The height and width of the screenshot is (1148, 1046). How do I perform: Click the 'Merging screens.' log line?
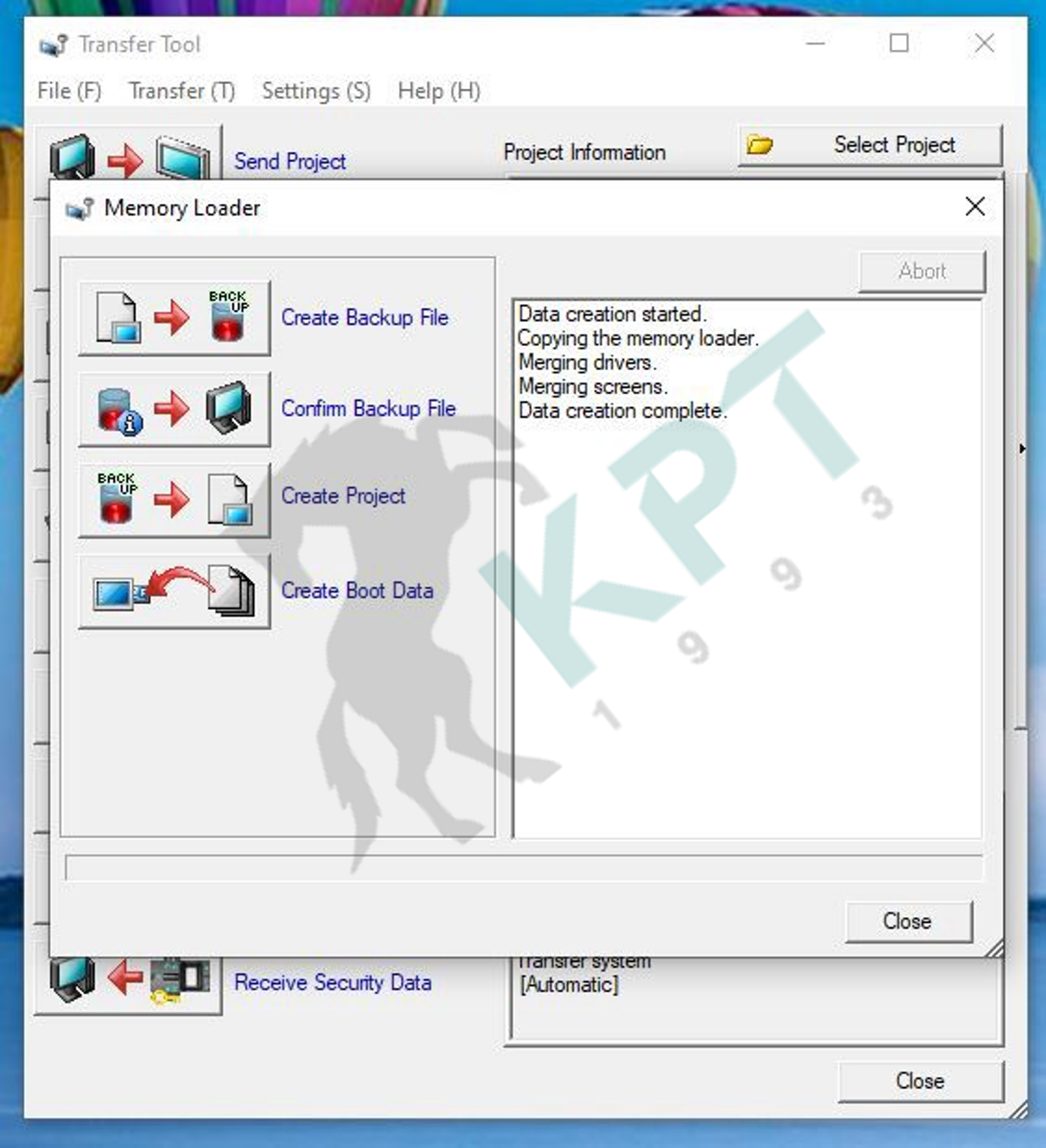pyautogui.click(x=593, y=387)
